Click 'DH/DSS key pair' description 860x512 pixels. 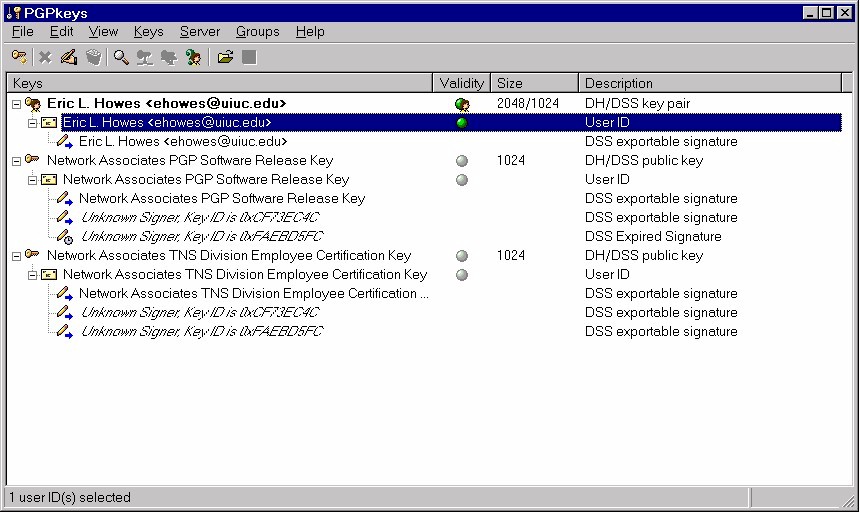[x=637, y=104]
